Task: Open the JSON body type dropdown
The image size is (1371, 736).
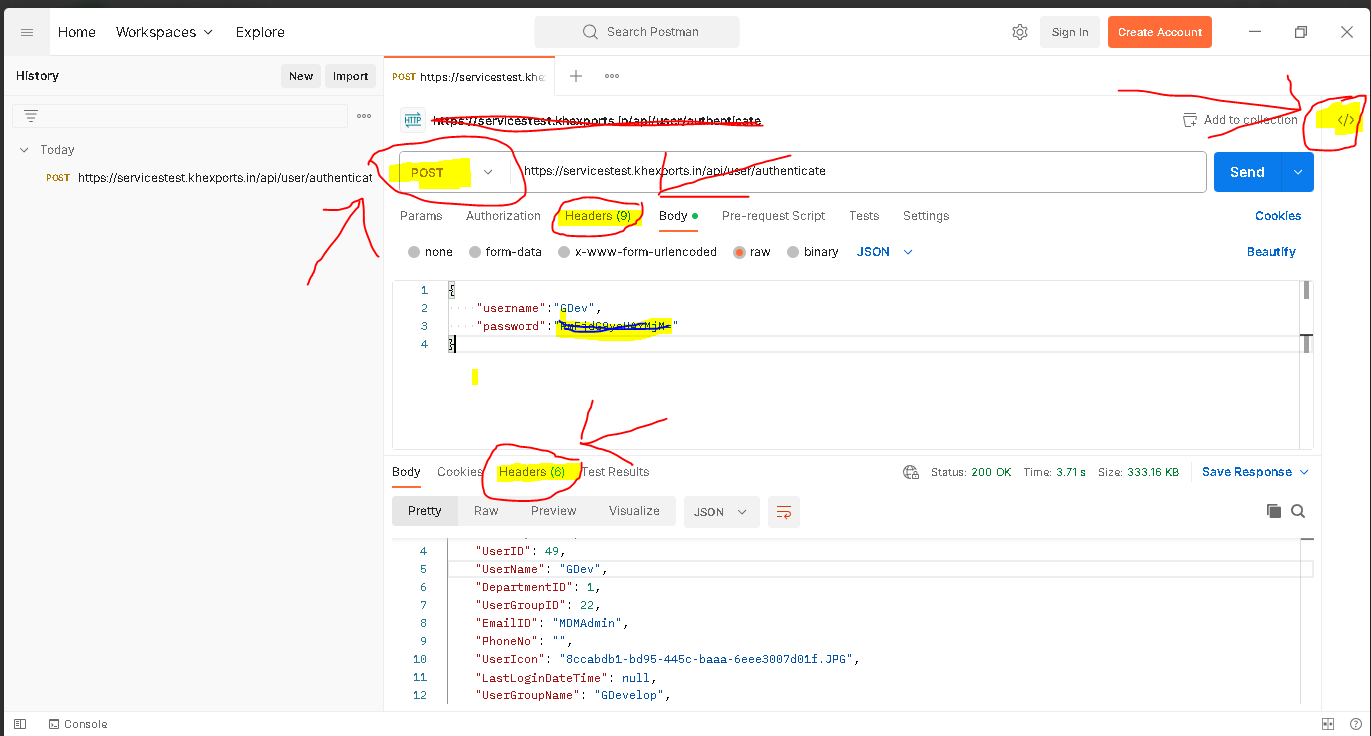Action: pos(885,252)
